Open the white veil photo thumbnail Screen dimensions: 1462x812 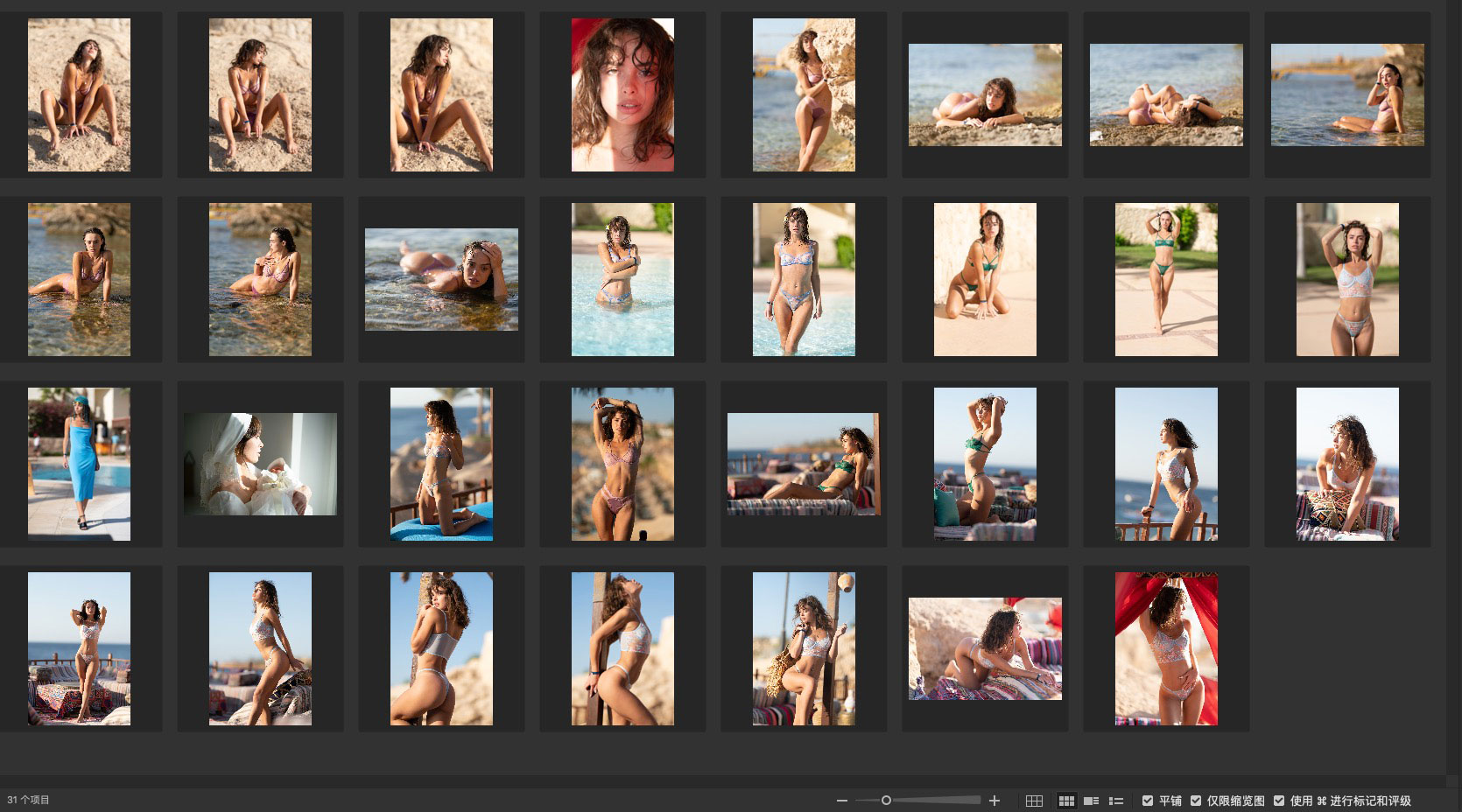coord(260,464)
